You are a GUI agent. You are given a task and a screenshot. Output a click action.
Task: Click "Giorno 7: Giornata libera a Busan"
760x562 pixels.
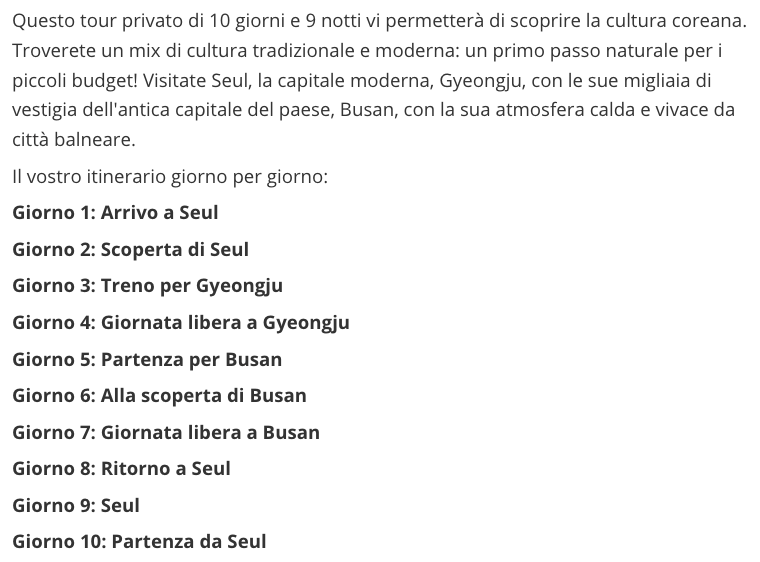tap(166, 433)
